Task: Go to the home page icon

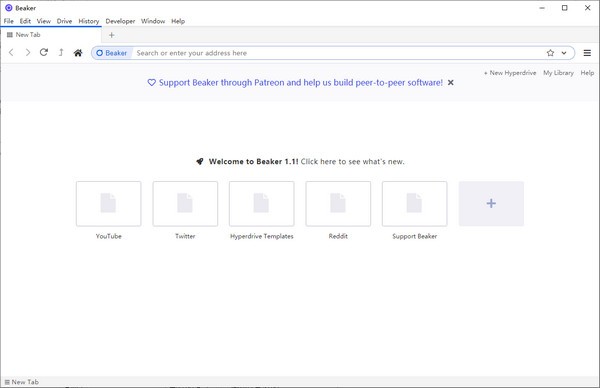Action: pos(78,53)
